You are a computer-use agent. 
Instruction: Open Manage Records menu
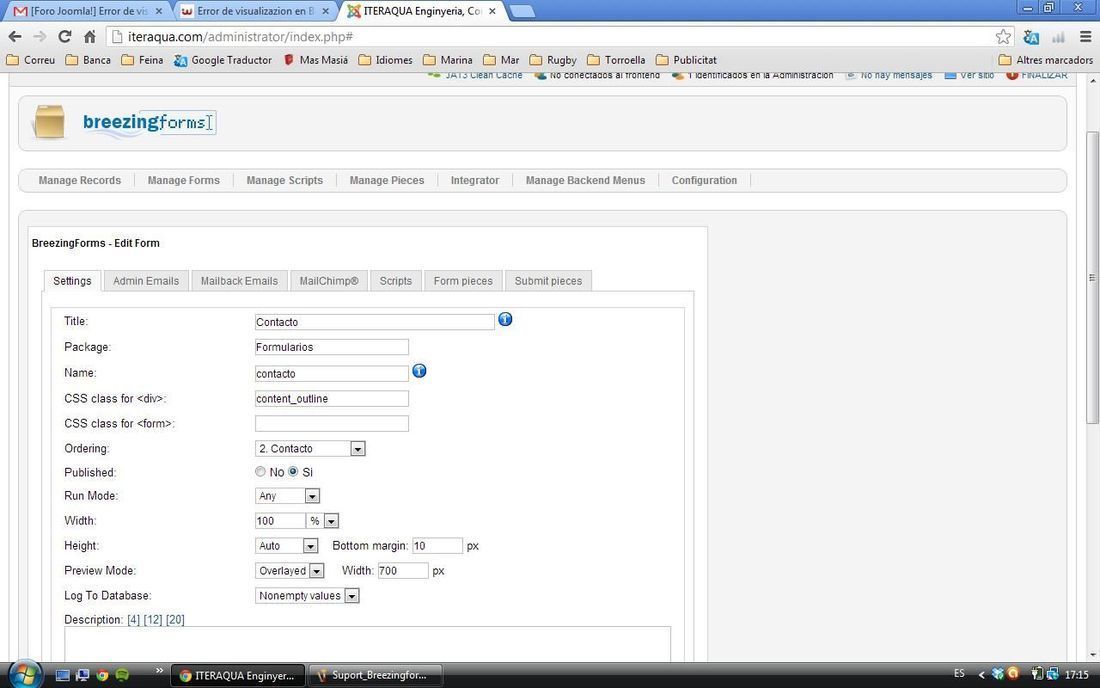point(80,180)
